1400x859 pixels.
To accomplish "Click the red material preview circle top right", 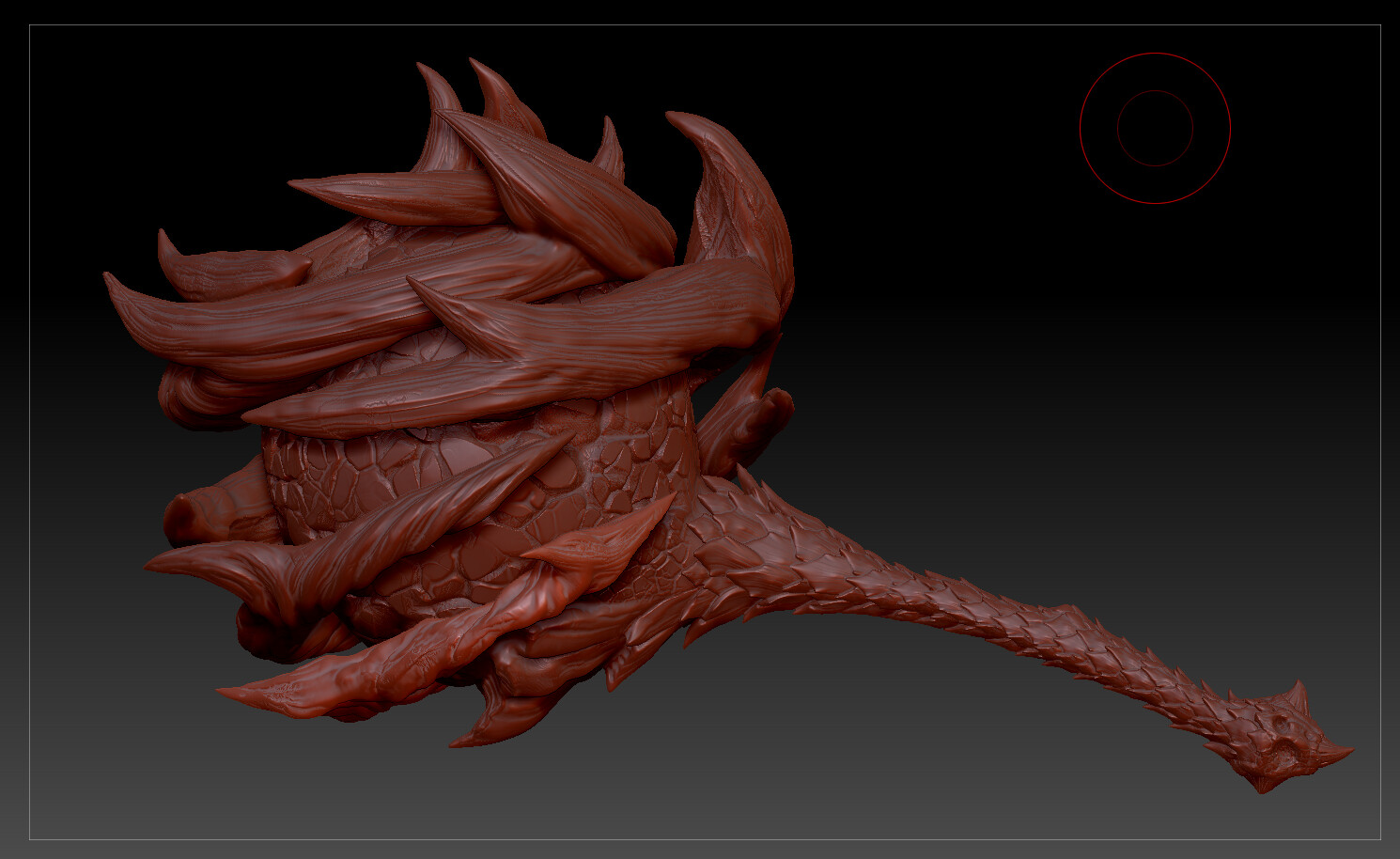I will 1154,130.
